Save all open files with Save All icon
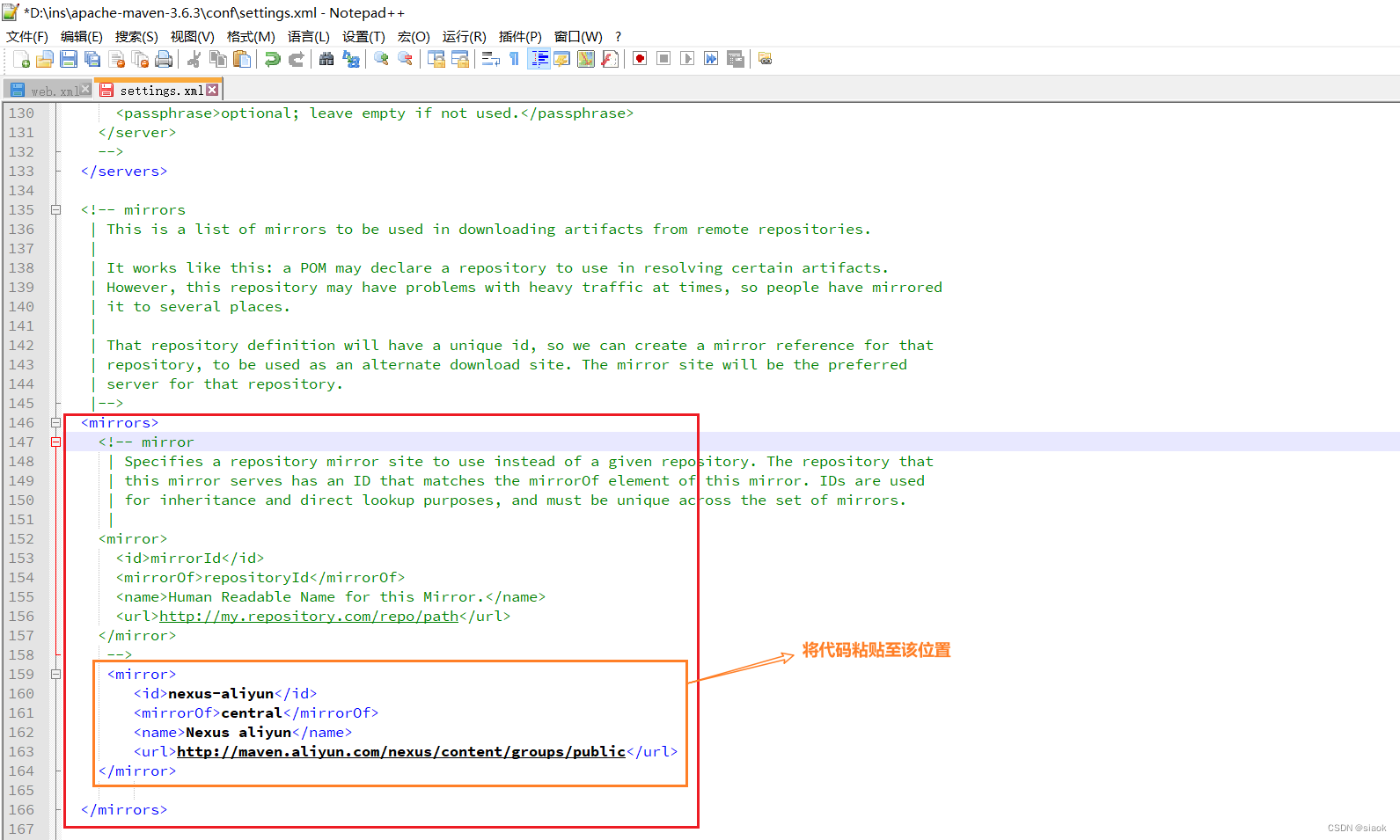The width and height of the screenshot is (1400, 840). tap(92, 59)
